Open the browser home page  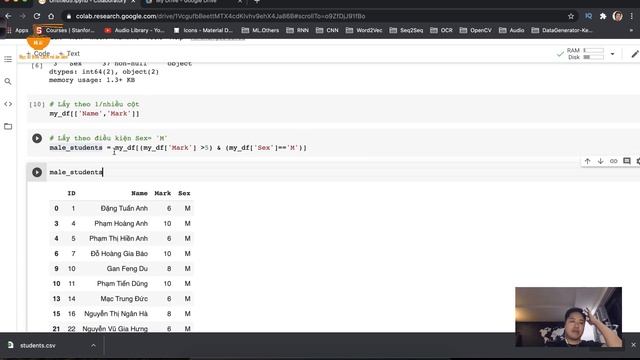tap(51, 16)
